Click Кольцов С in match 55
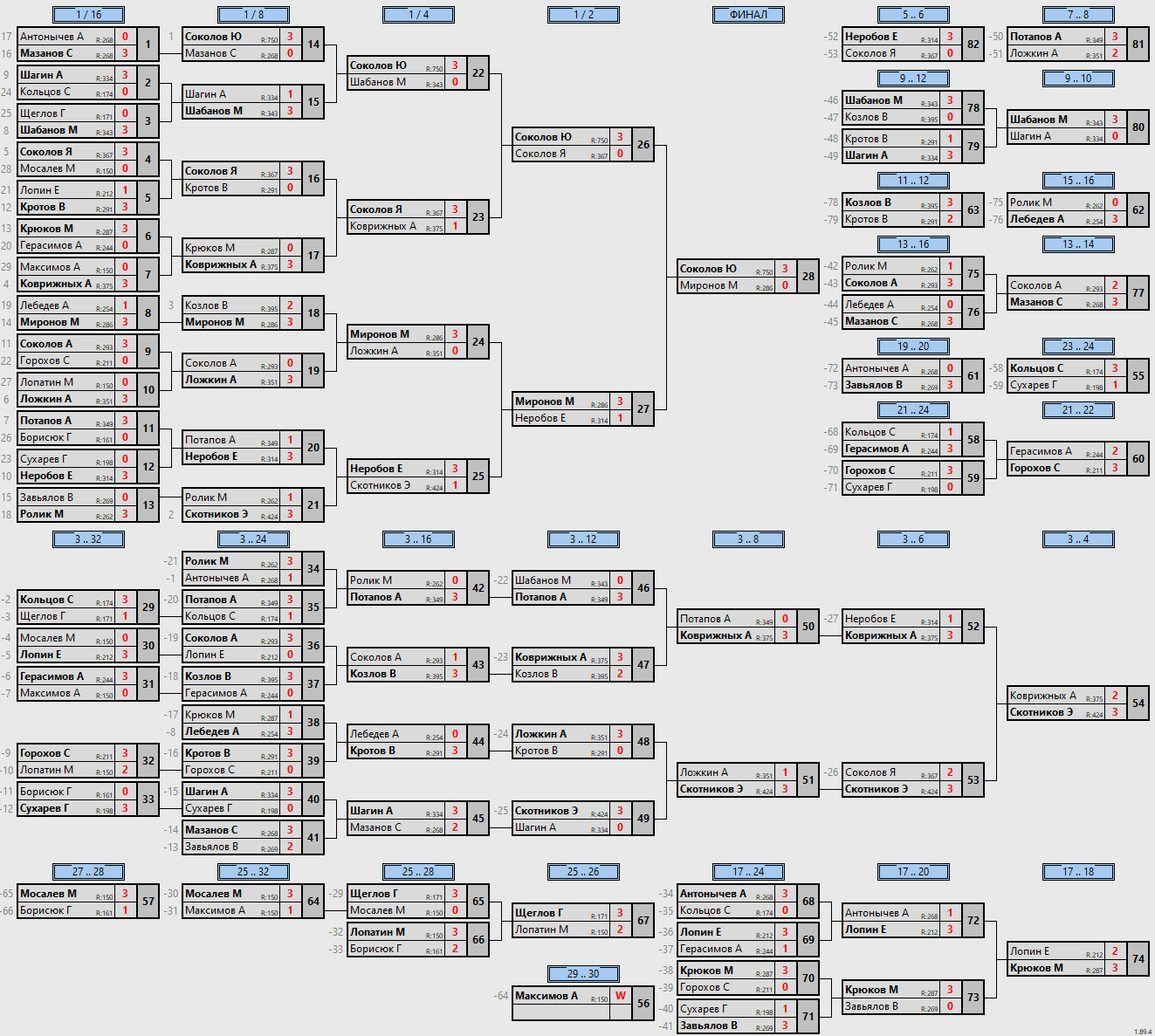The image size is (1155, 1036). pos(1037,368)
